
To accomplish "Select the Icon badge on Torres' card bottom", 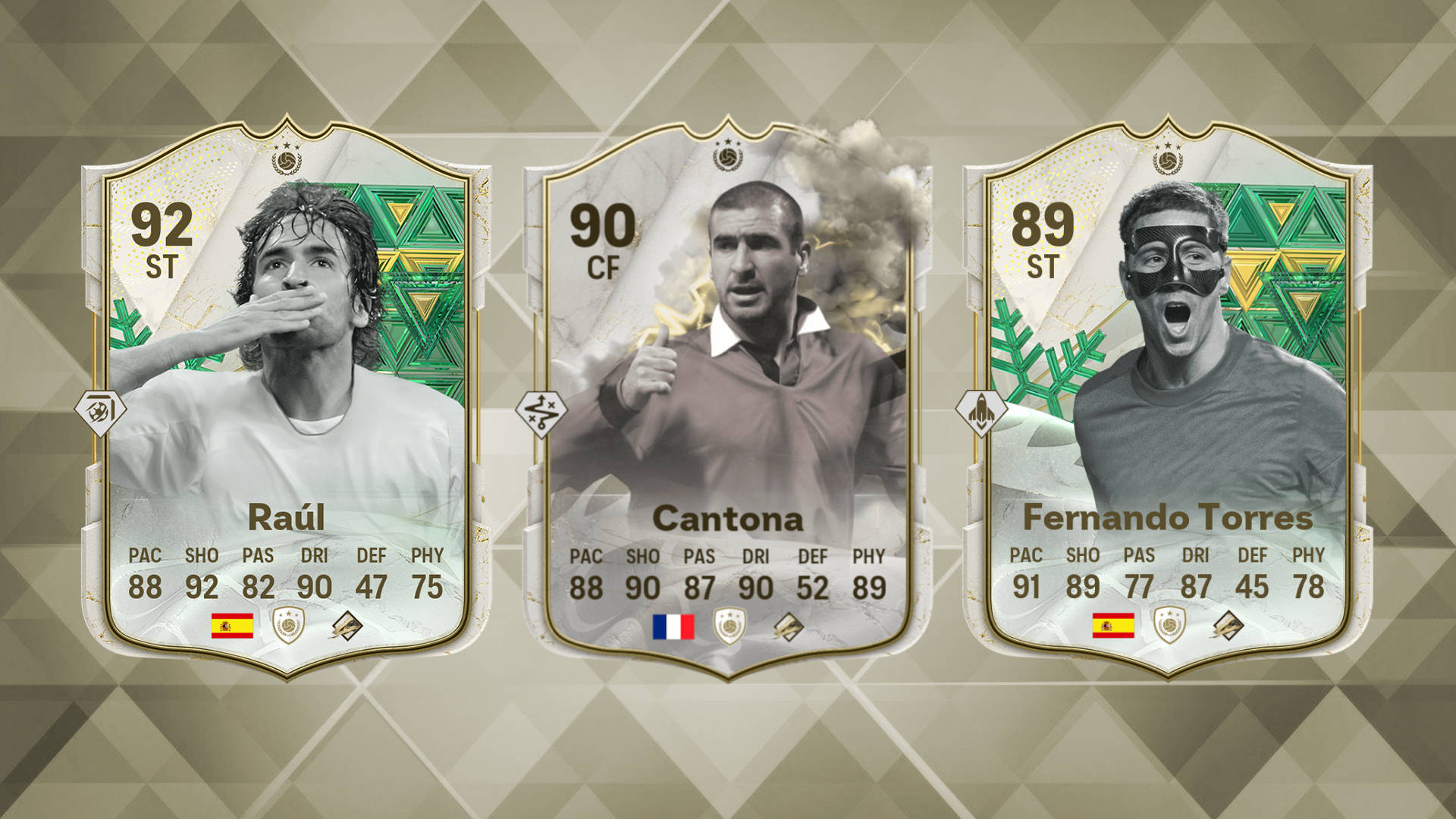I will point(1169,625).
